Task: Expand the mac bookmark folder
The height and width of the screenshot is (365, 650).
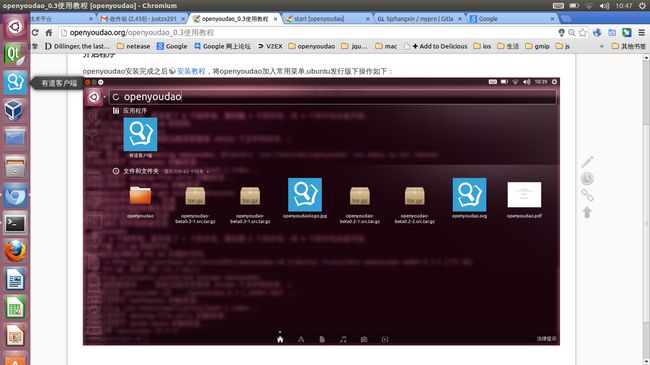Action: coord(386,46)
